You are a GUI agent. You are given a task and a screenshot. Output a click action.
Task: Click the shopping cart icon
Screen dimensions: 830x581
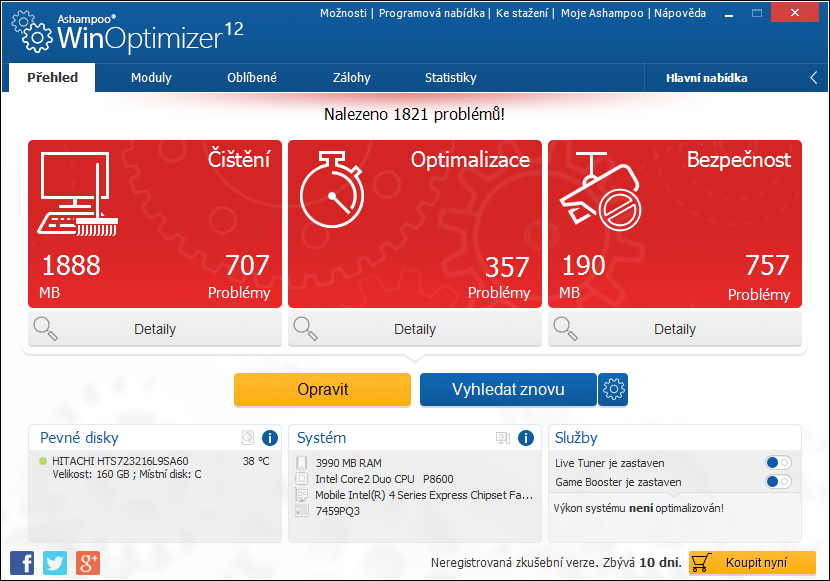pos(701,562)
